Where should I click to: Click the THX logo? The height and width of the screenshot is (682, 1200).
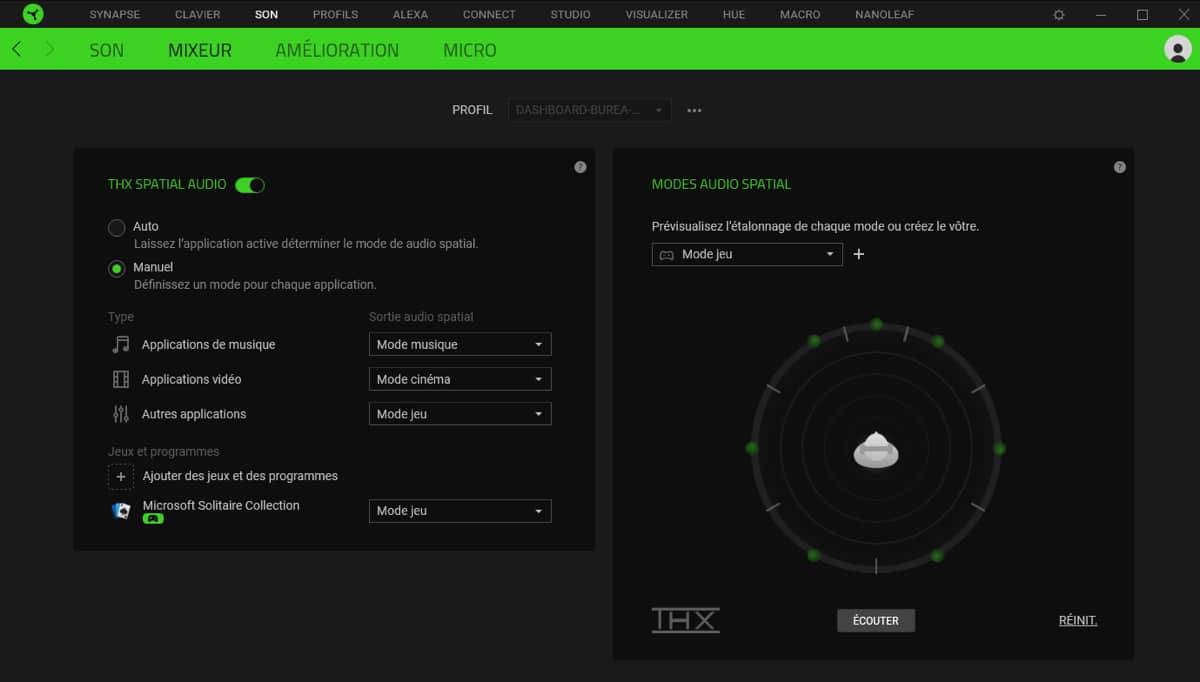685,620
